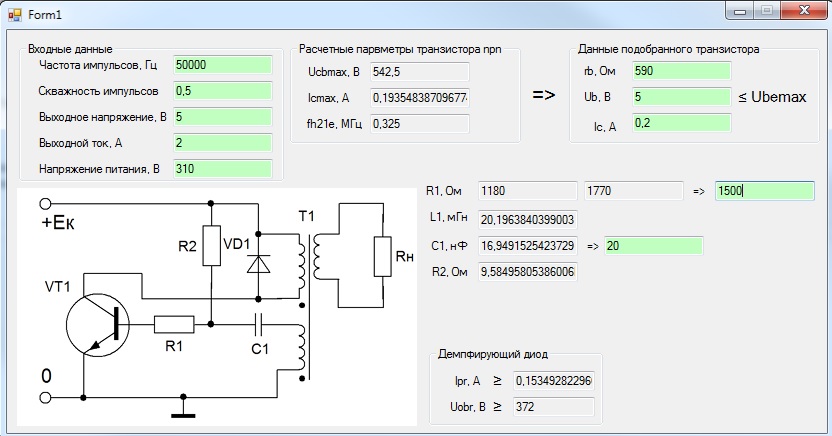Viewport: 832px width, 436px height.
Task: Select the Ub field in transistor data
Action: tap(681, 97)
